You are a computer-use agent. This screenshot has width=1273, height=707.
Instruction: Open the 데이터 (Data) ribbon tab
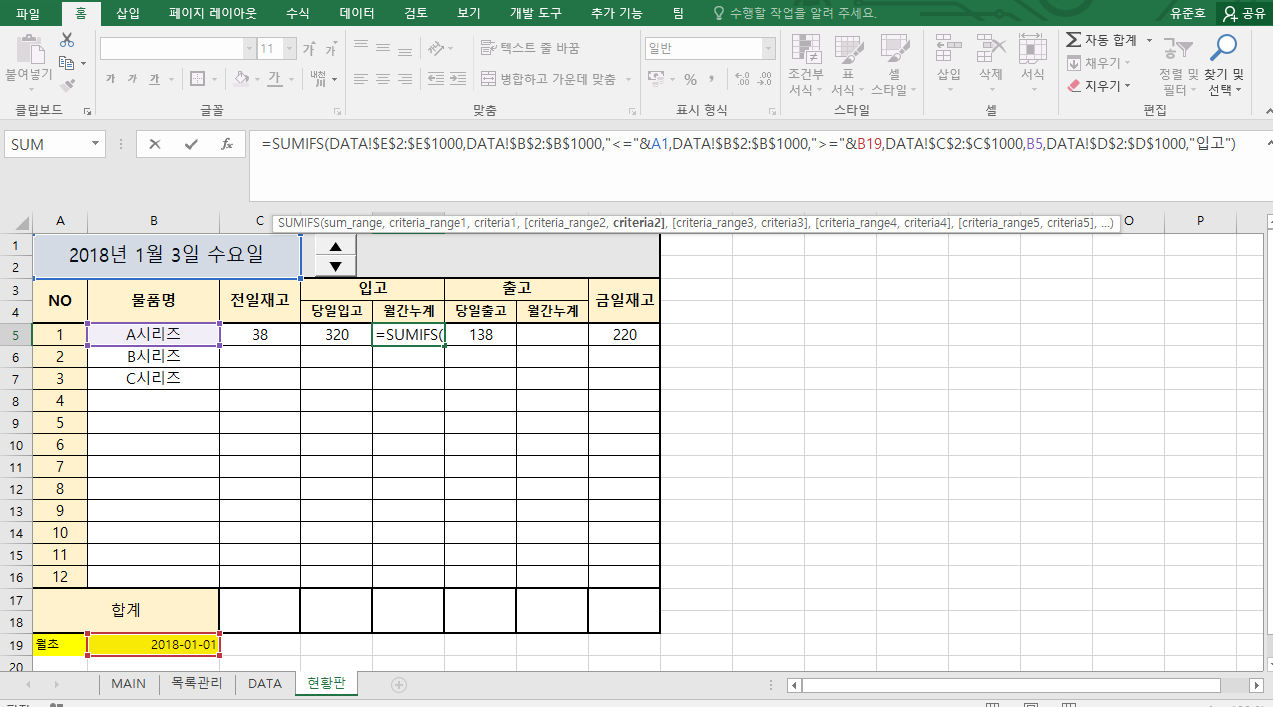coord(357,13)
